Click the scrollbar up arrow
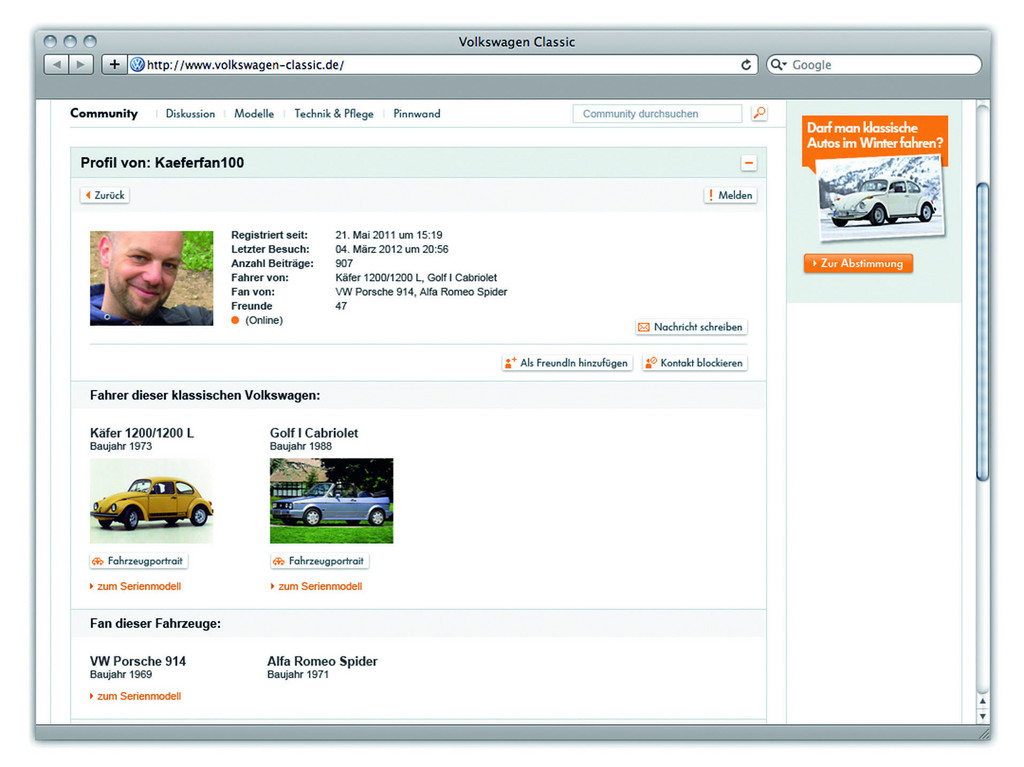This screenshot has width=1024, height=767. [982, 701]
